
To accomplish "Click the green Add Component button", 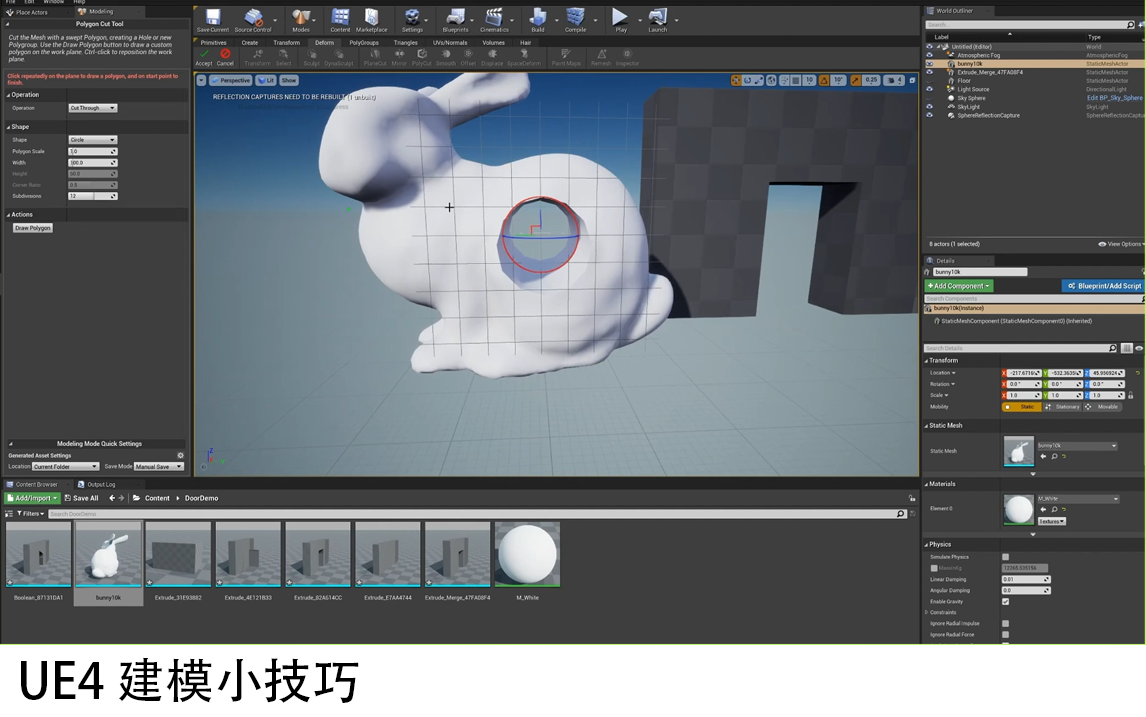I will click(957, 285).
